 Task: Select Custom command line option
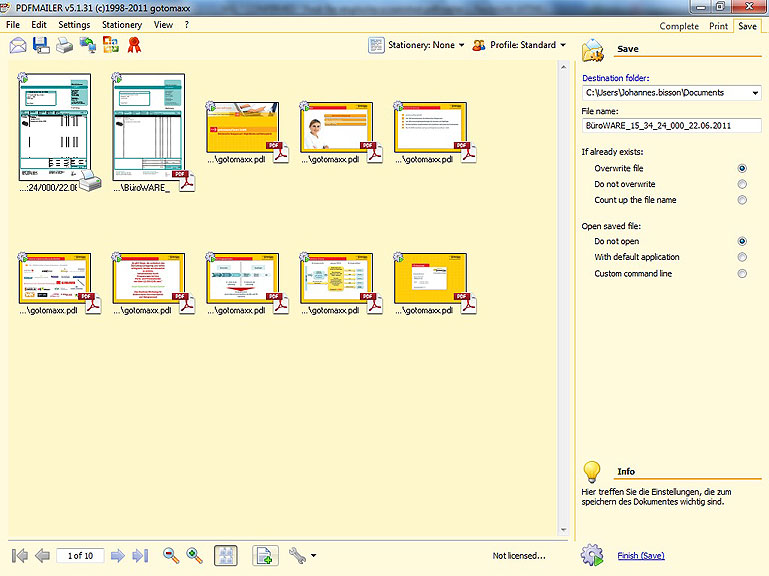click(742, 273)
